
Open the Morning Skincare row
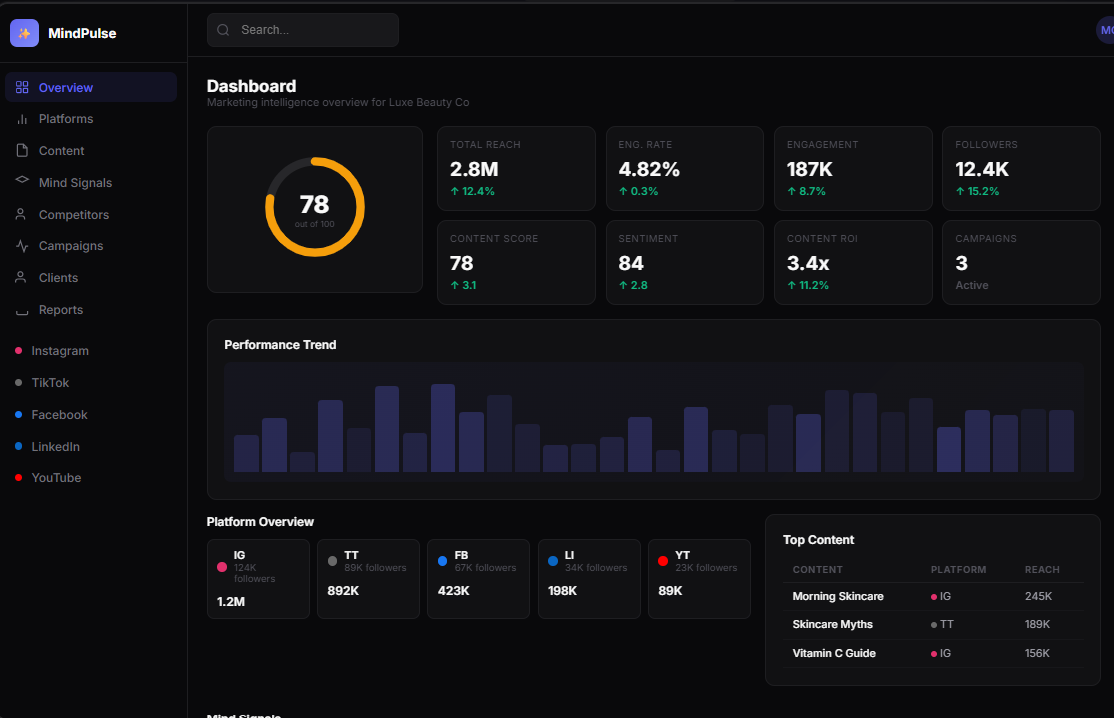(934, 597)
